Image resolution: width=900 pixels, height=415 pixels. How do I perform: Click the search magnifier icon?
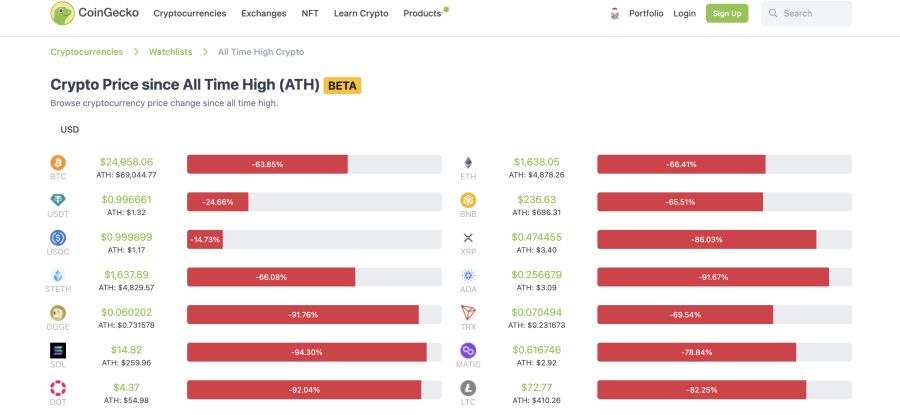(773, 13)
